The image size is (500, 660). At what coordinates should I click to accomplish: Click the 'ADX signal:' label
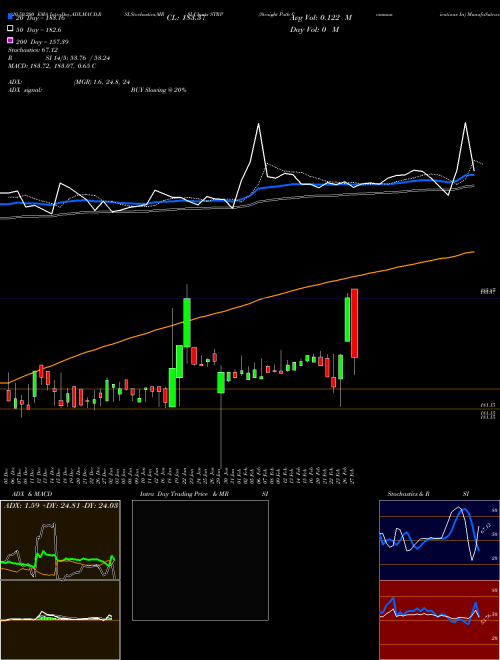pos(25,90)
